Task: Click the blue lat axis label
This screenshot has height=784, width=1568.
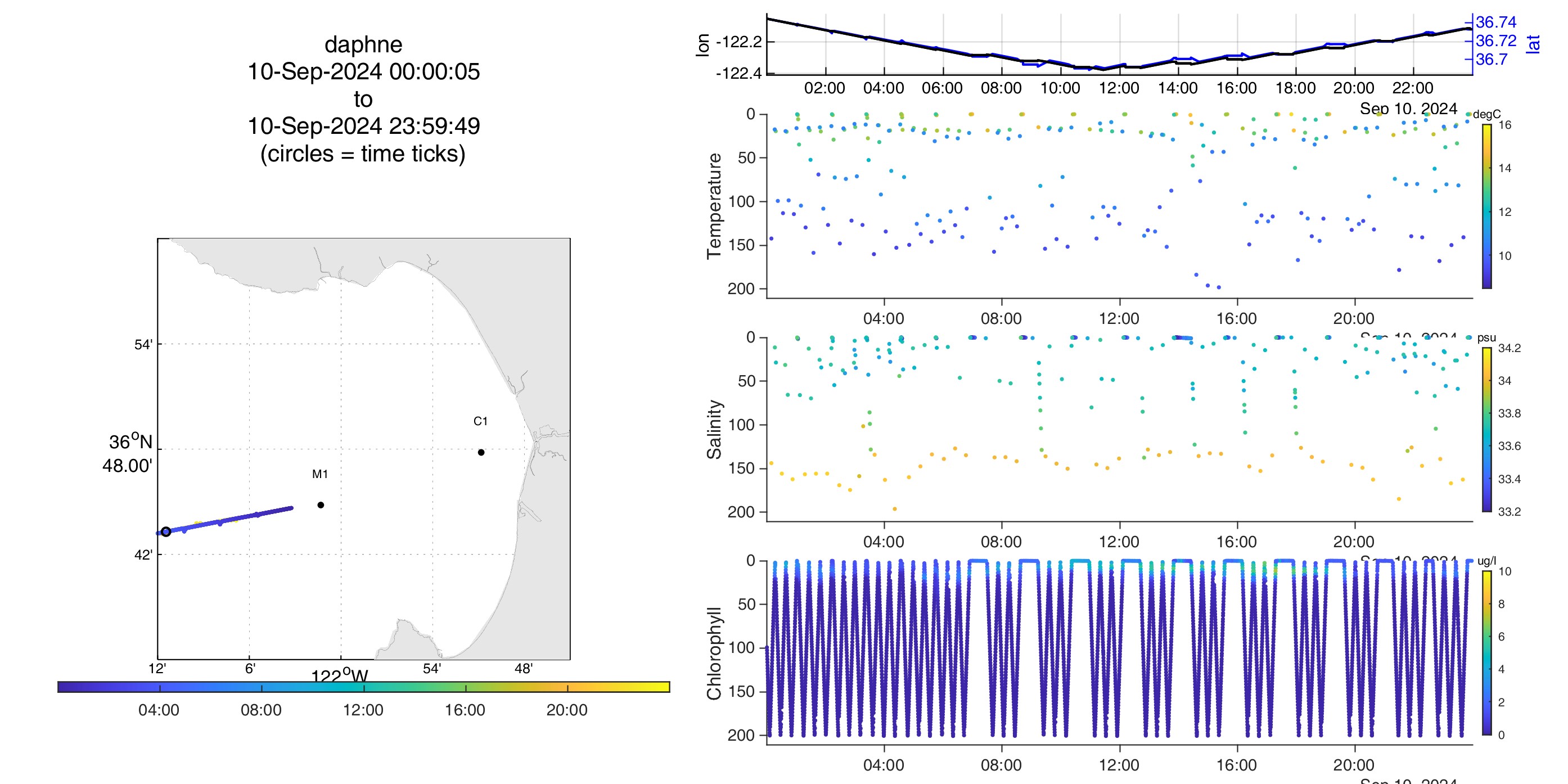Action: [x=1533, y=44]
